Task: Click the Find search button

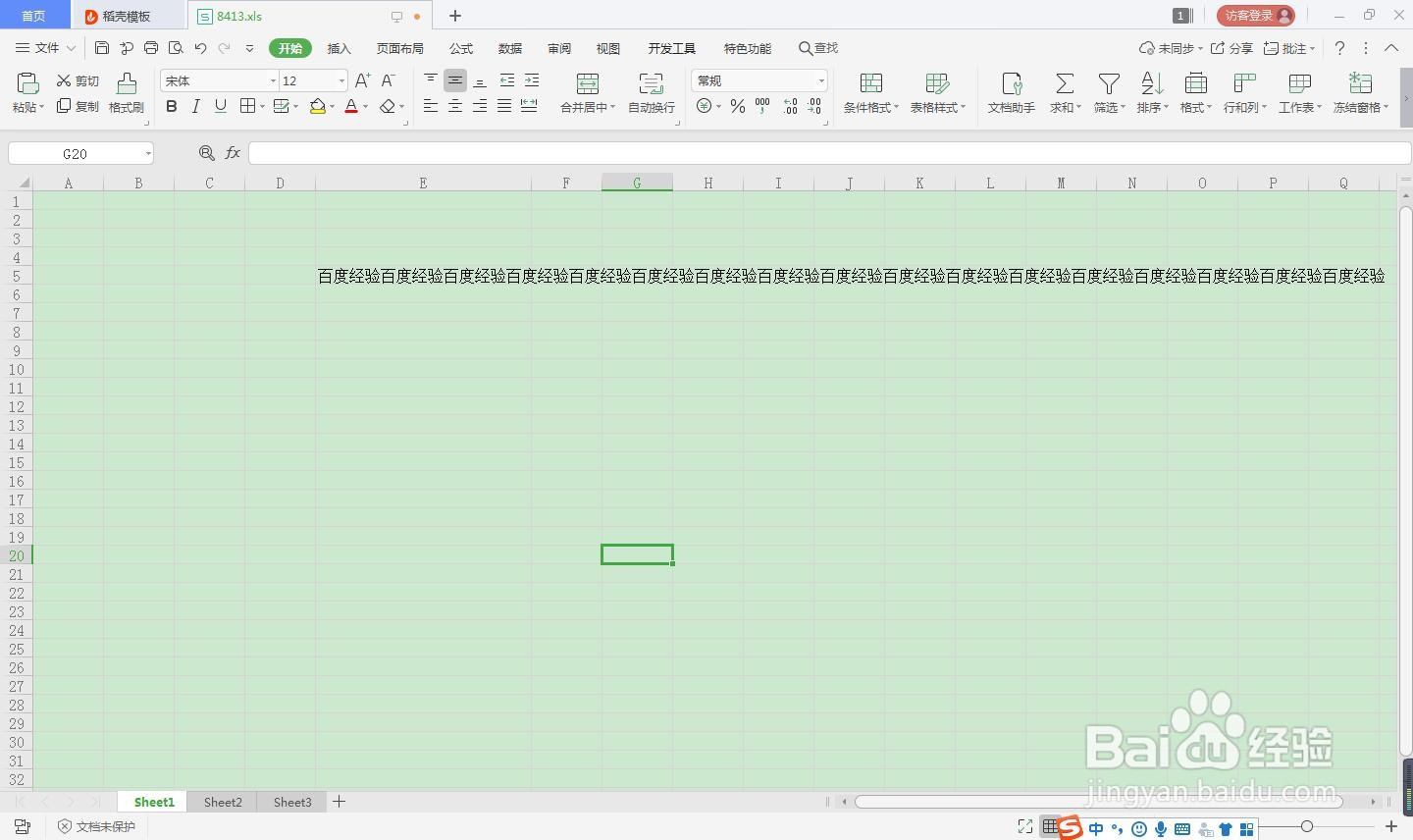Action: pos(818,47)
